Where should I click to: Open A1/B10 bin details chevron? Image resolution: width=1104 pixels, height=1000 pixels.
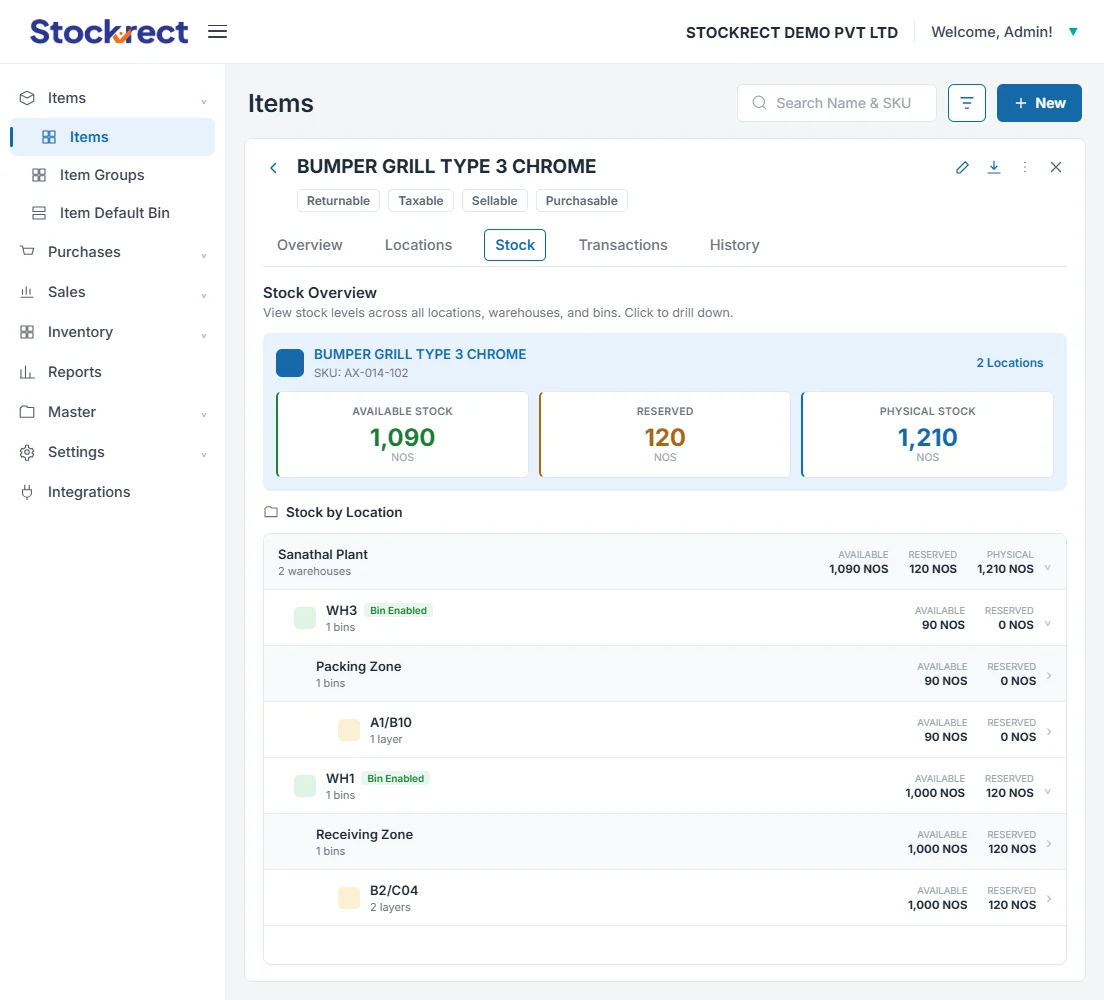click(x=1049, y=732)
